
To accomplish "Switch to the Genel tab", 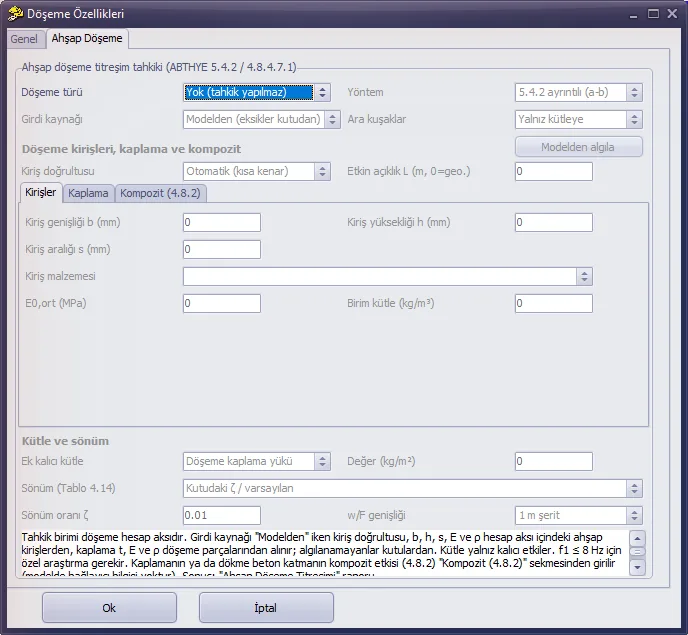I will (24, 39).
